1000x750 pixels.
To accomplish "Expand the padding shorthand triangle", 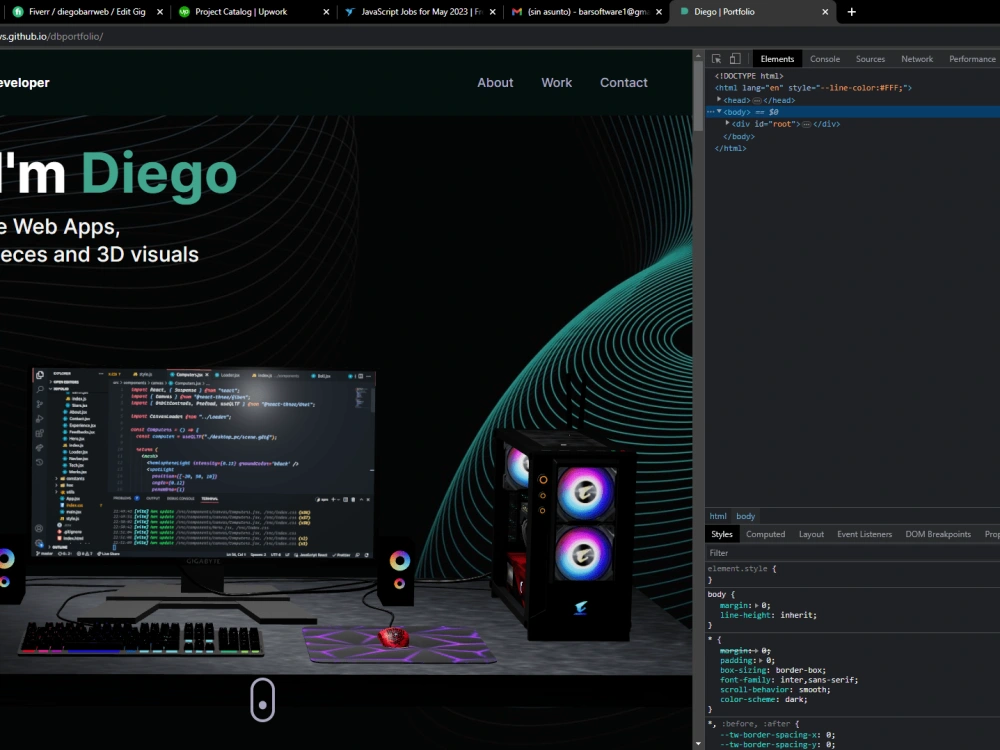I will tap(761, 660).
